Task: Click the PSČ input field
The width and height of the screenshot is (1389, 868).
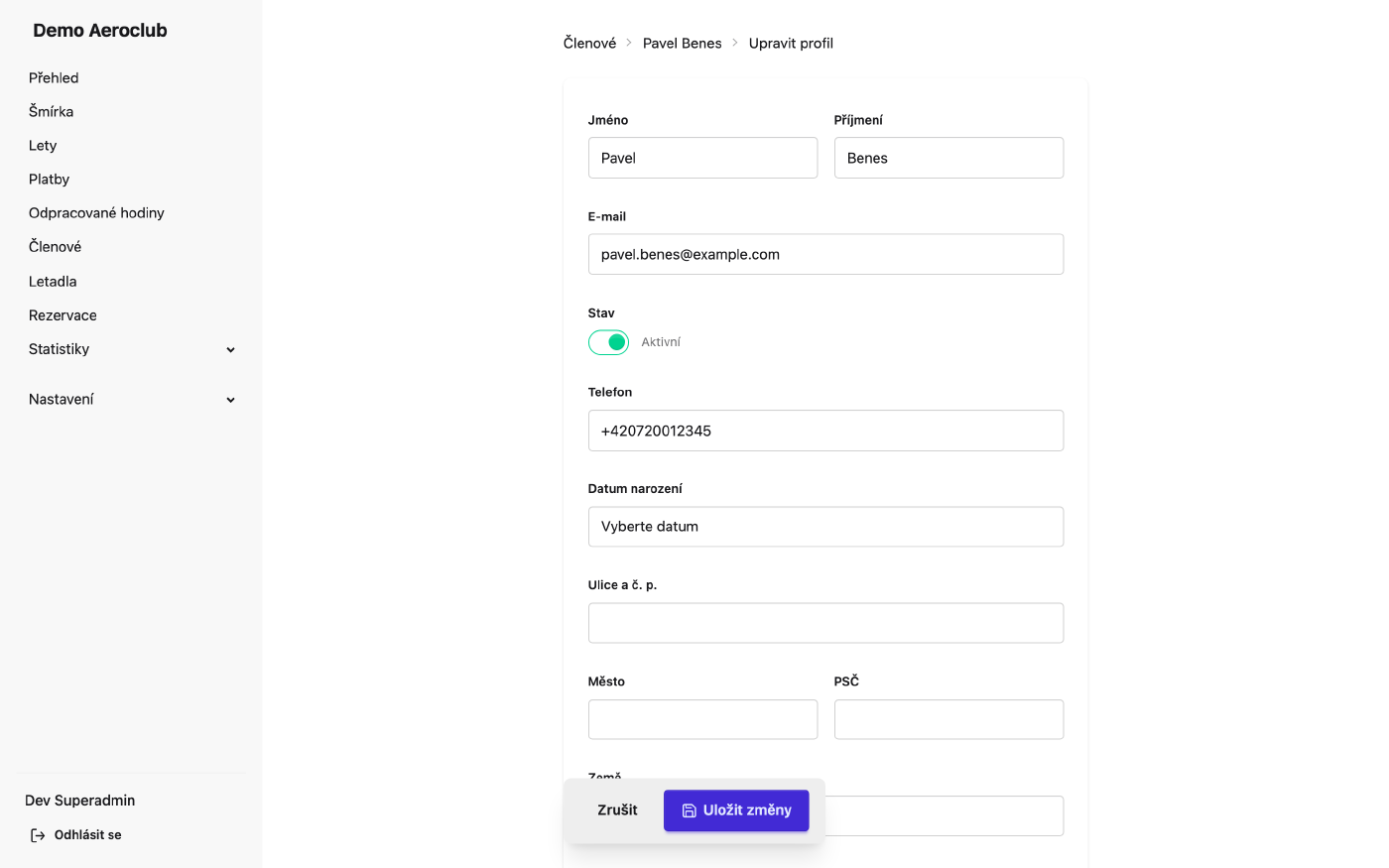Action: (948, 719)
